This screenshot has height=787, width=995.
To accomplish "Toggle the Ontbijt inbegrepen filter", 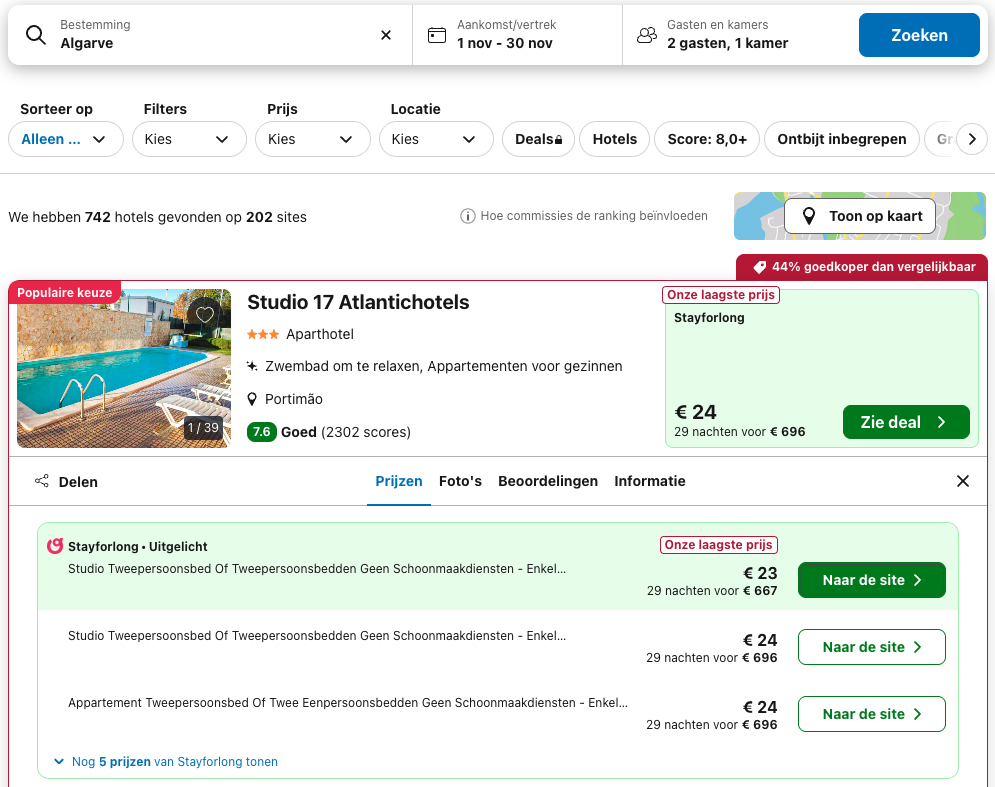I will [x=841, y=139].
